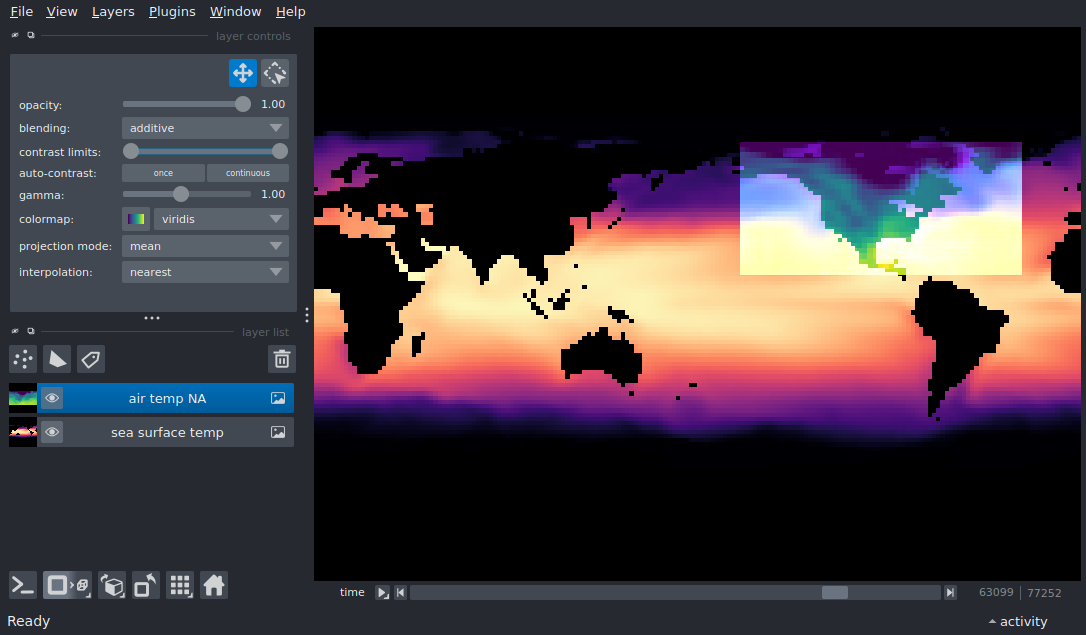Open the IPython console
1086x635 pixels.
click(23, 585)
